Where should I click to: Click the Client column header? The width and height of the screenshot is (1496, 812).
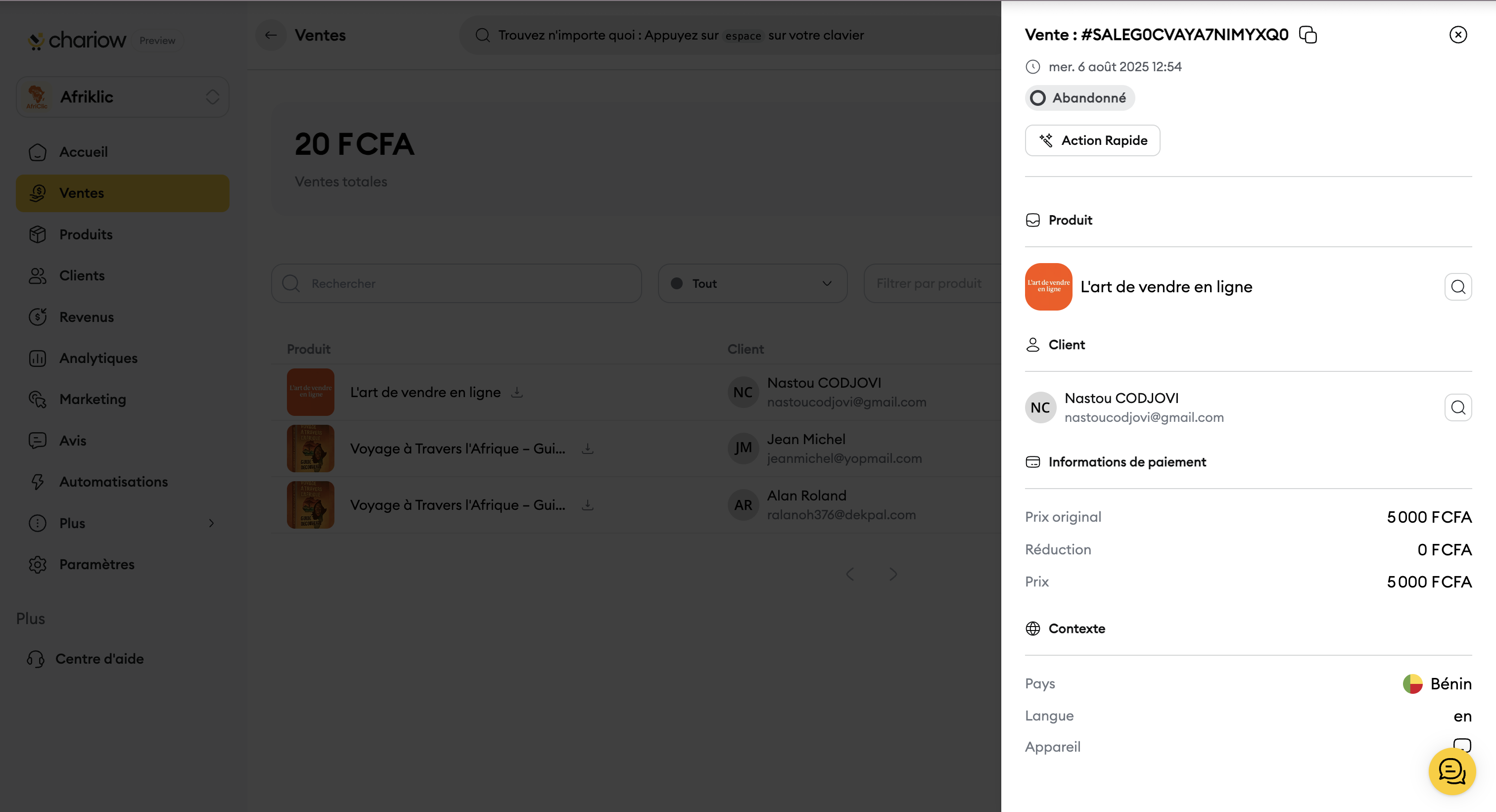coord(746,350)
